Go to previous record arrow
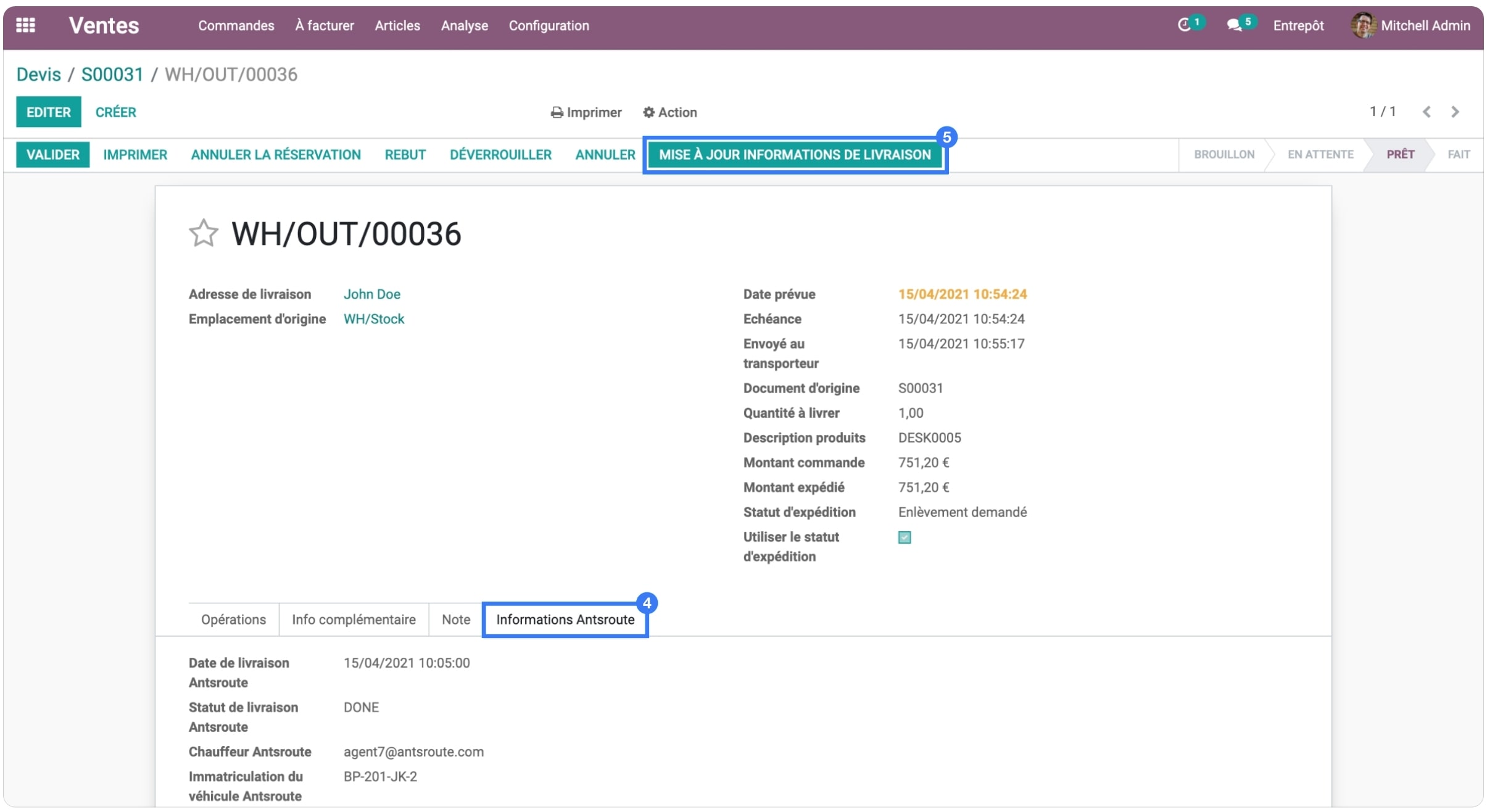Viewport: 1487px width, 812px height. (x=1427, y=112)
